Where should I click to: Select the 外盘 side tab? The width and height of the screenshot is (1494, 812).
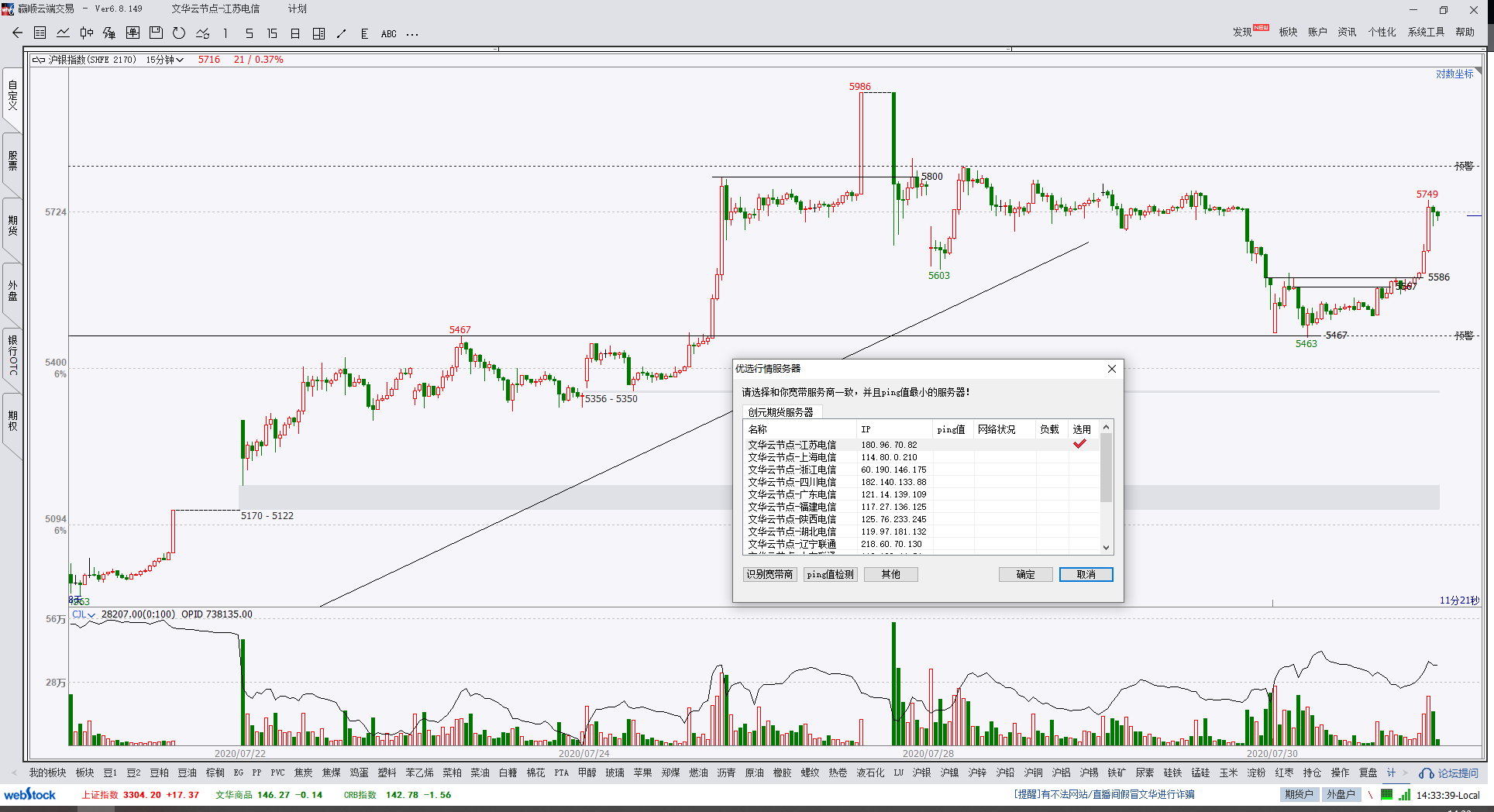click(12, 291)
